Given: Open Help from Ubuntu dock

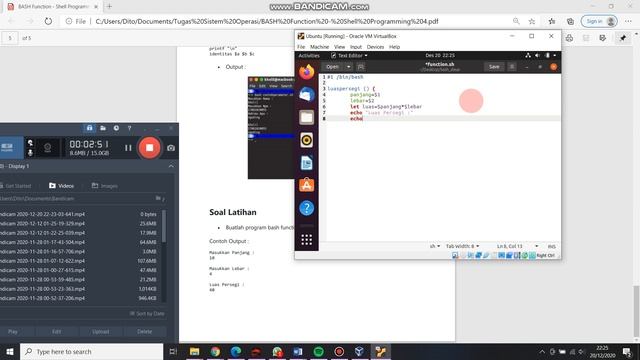Looking at the screenshot, I should [x=307, y=208].
